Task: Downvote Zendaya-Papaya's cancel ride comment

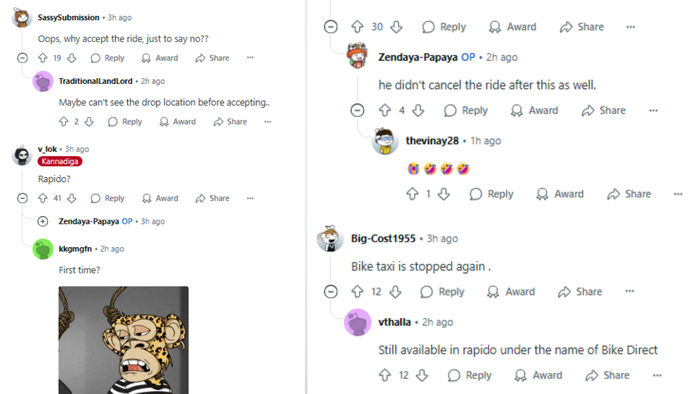Action: point(418,110)
